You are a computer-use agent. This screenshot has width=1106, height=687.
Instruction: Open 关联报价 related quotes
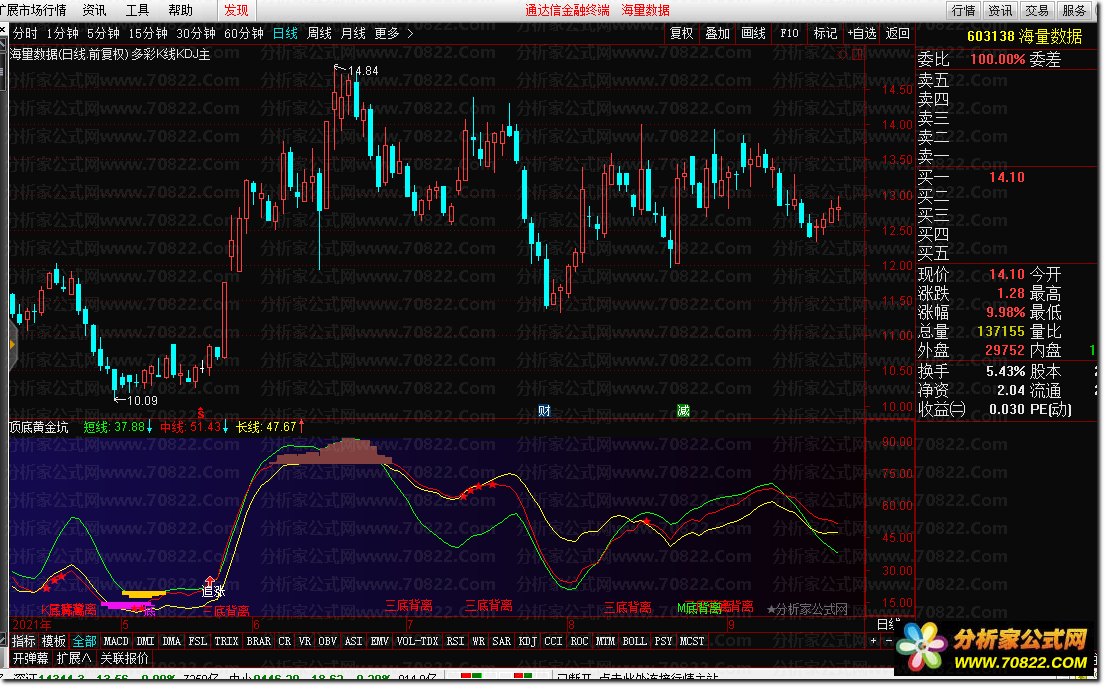(124, 658)
